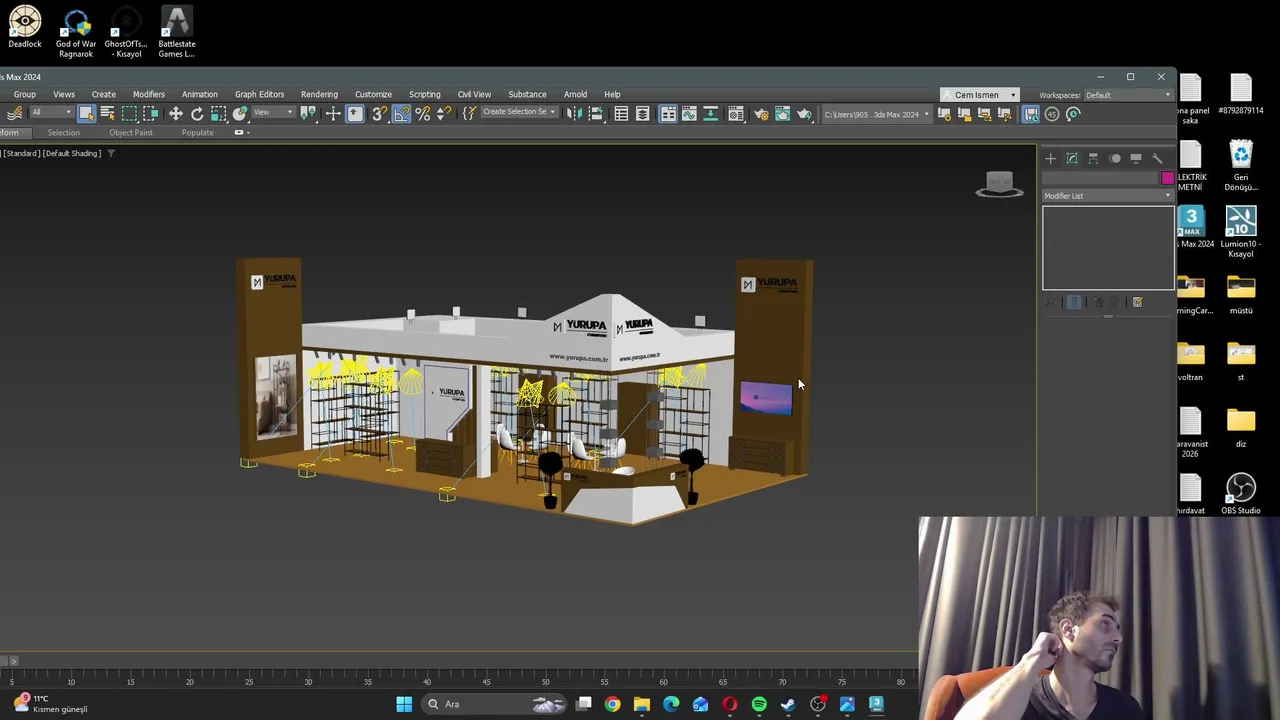
Task: Expand the Modifier List dropdown
Action: point(1108,196)
